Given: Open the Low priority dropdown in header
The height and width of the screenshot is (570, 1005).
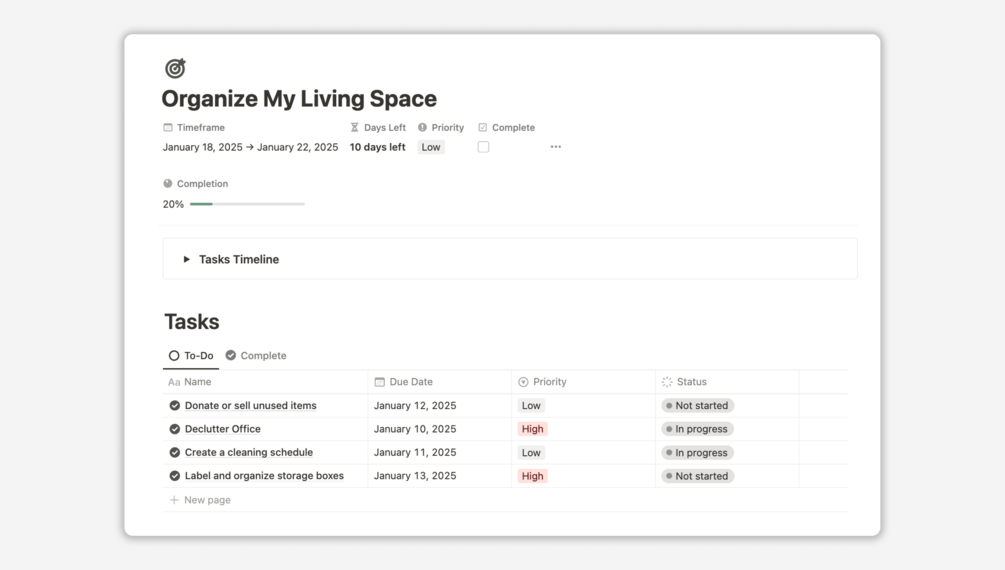Looking at the screenshot, I should 431,147.
